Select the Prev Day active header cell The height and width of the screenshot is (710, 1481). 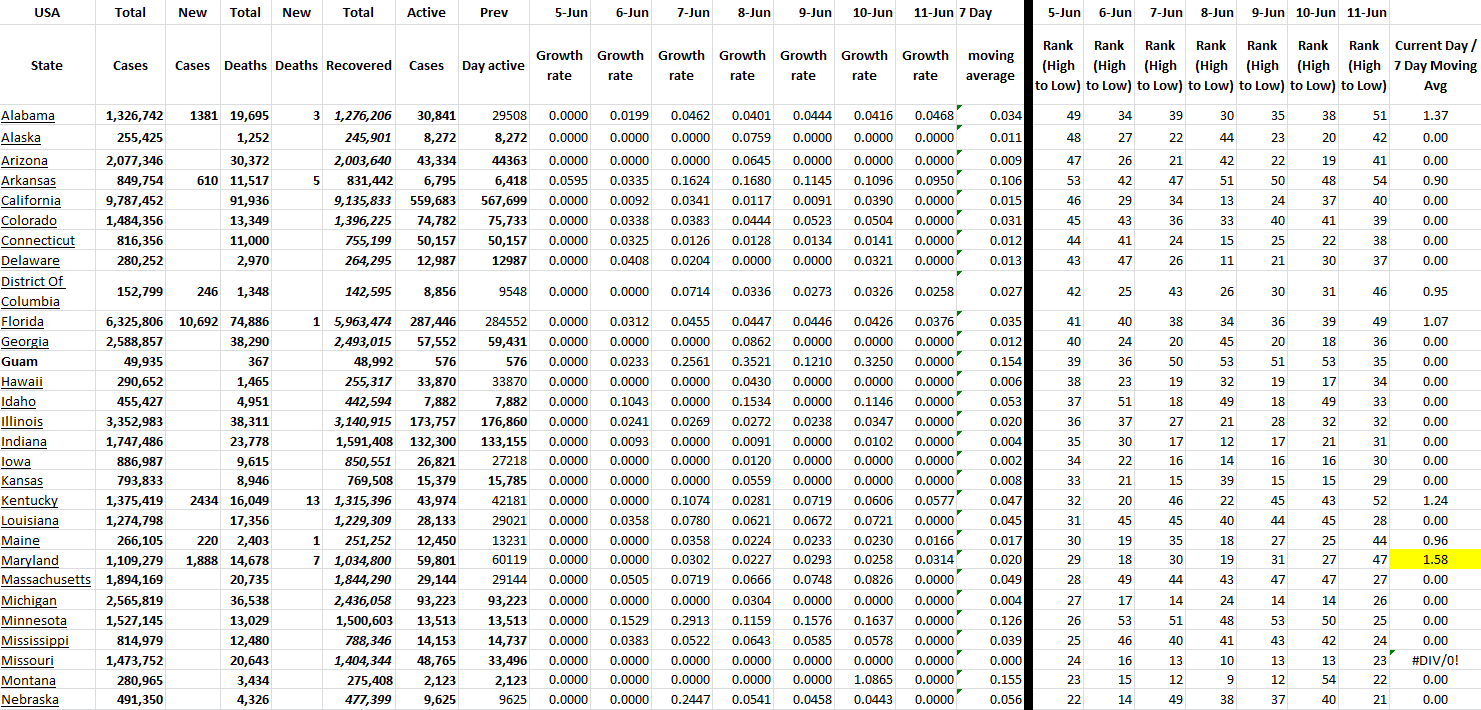[x=493, y=66]
